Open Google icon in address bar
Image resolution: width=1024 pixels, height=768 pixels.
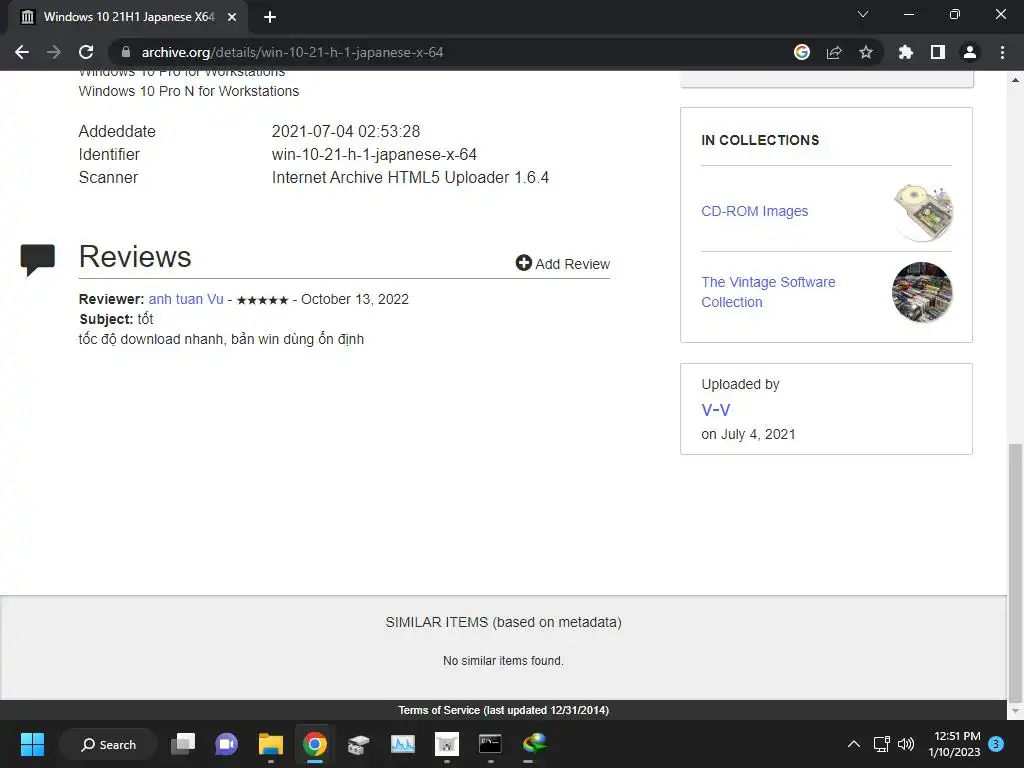(x=802, y=52)
